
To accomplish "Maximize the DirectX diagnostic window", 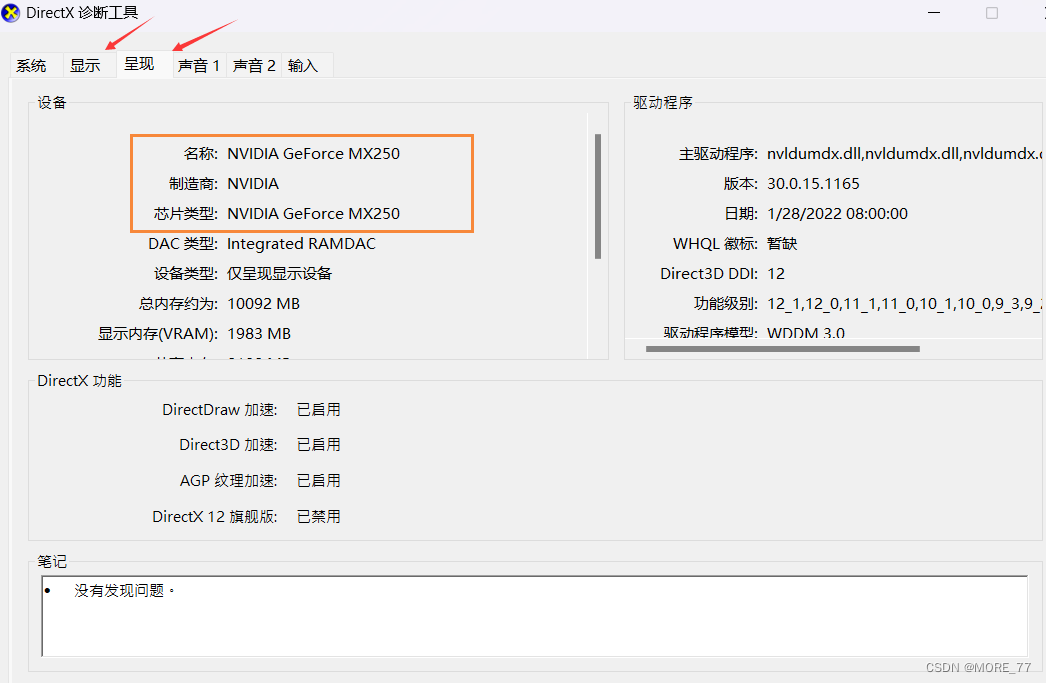I will [x=992, y=13].
